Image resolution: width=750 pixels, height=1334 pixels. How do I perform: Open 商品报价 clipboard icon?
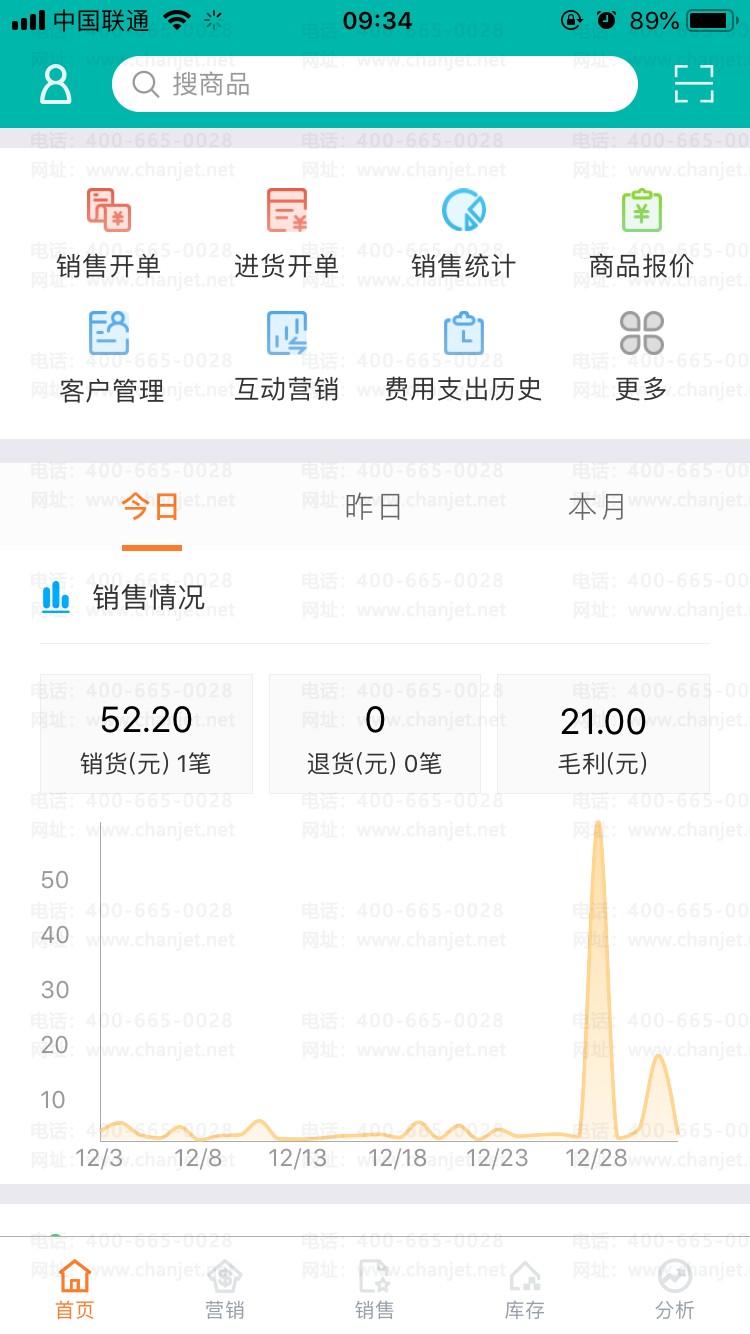pos(641,210)
